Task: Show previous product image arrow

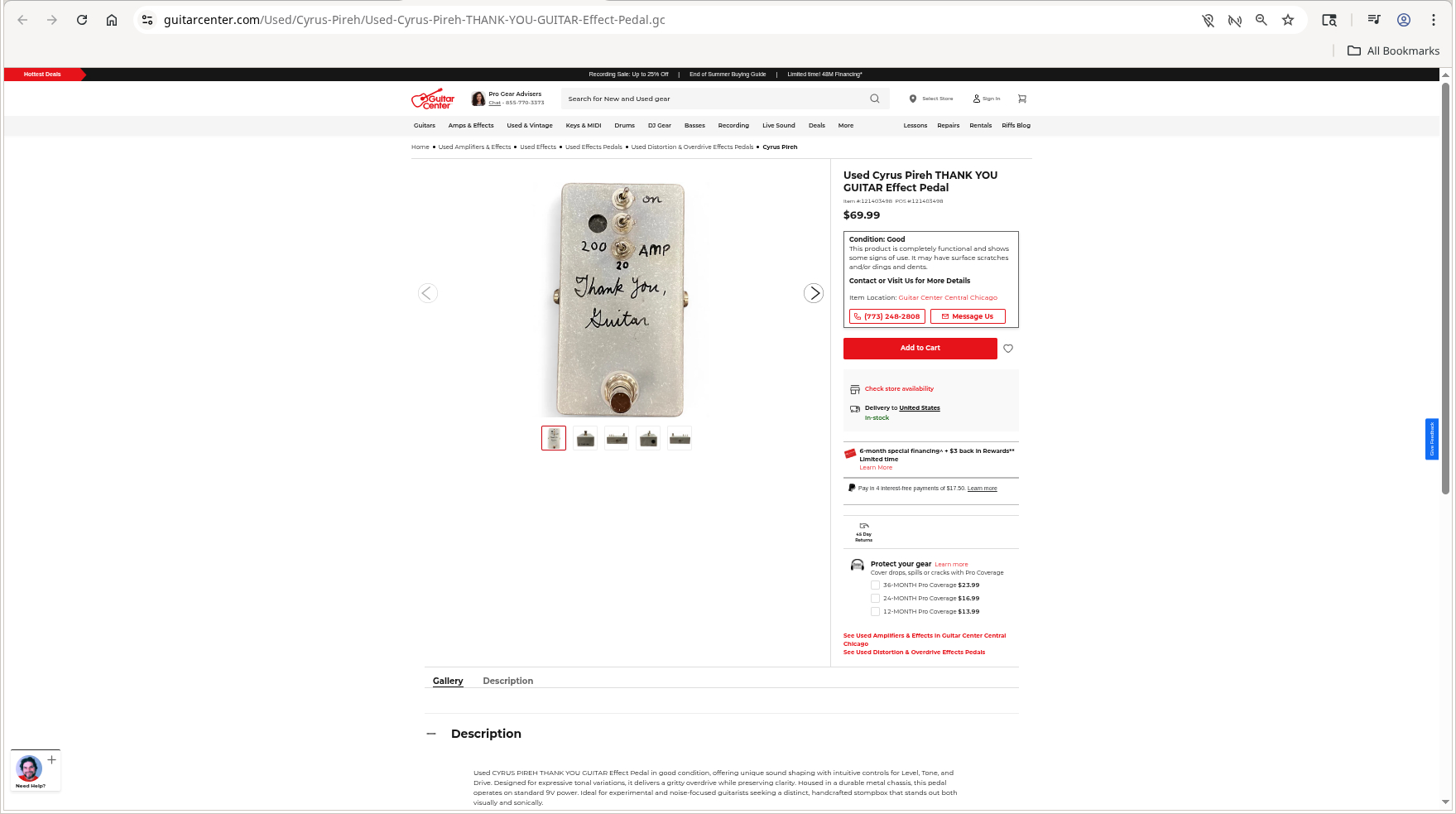Action: [x=428, y=293]
